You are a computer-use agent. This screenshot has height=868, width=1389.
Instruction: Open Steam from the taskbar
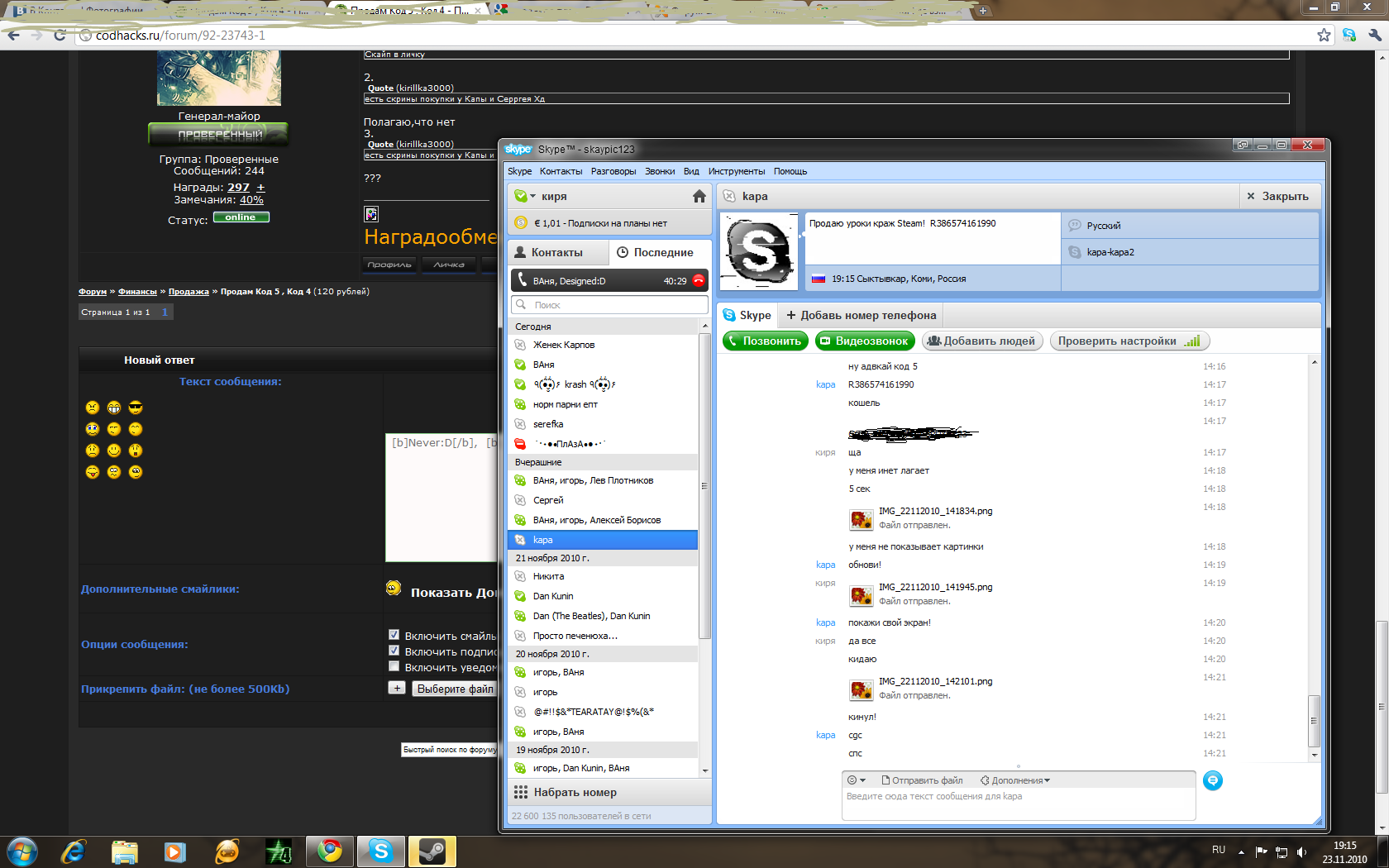tap(432, 851)
